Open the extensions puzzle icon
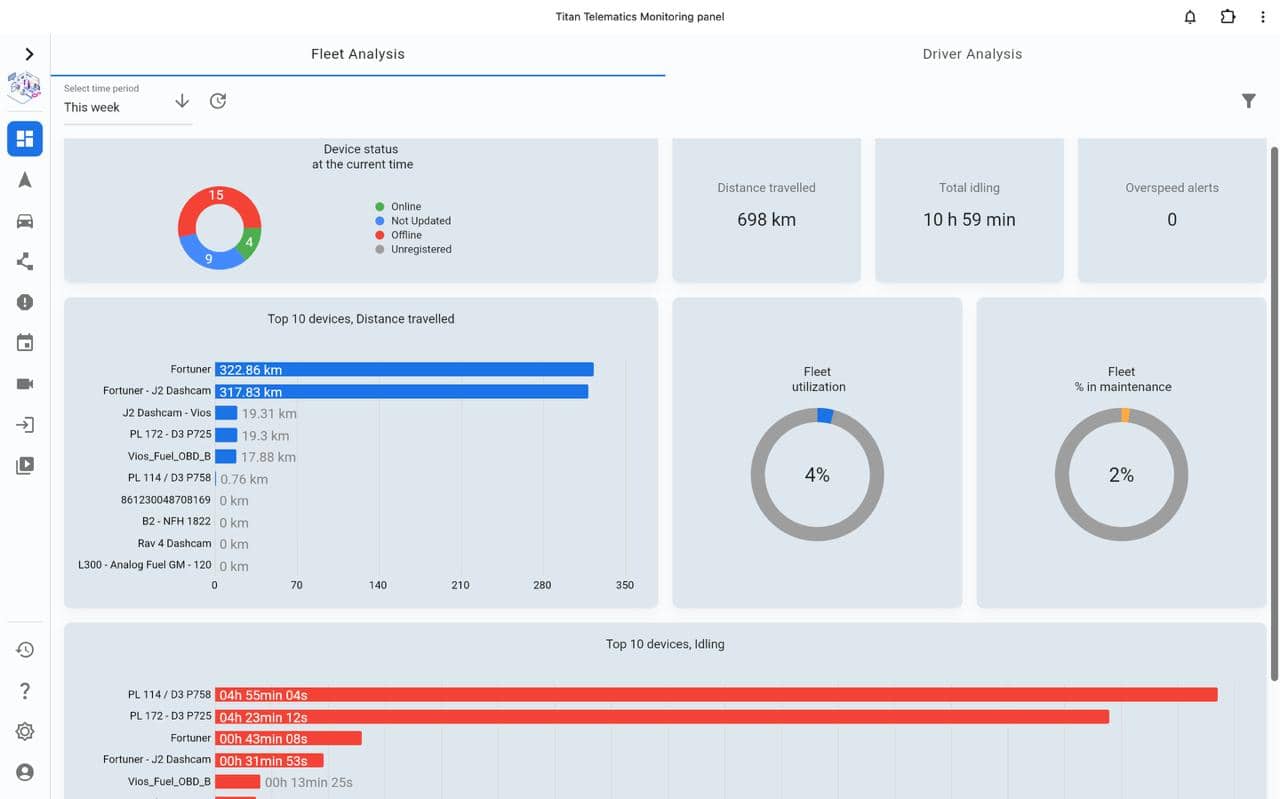 coord(1228,17)
